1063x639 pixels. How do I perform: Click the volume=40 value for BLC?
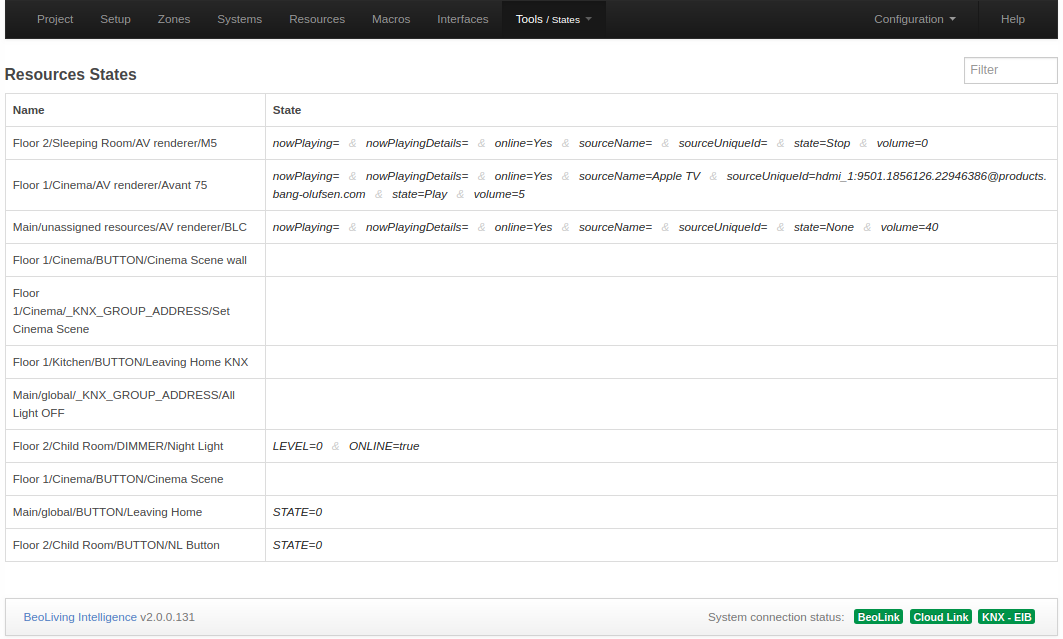[x=909, y=227]
